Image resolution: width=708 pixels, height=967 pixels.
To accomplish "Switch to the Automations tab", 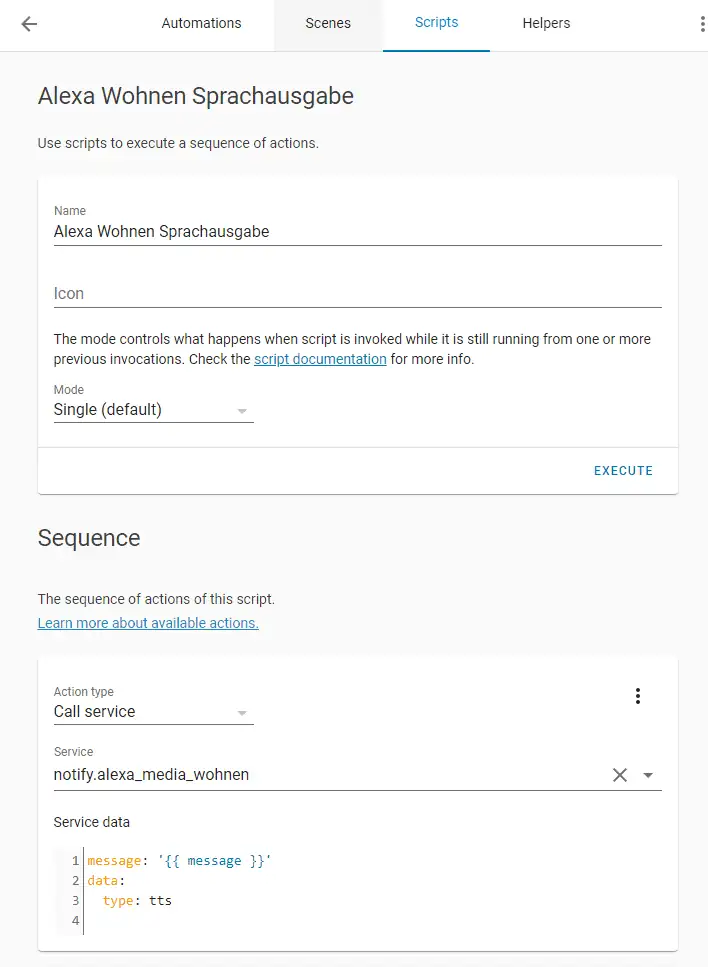I will (201, 24).
